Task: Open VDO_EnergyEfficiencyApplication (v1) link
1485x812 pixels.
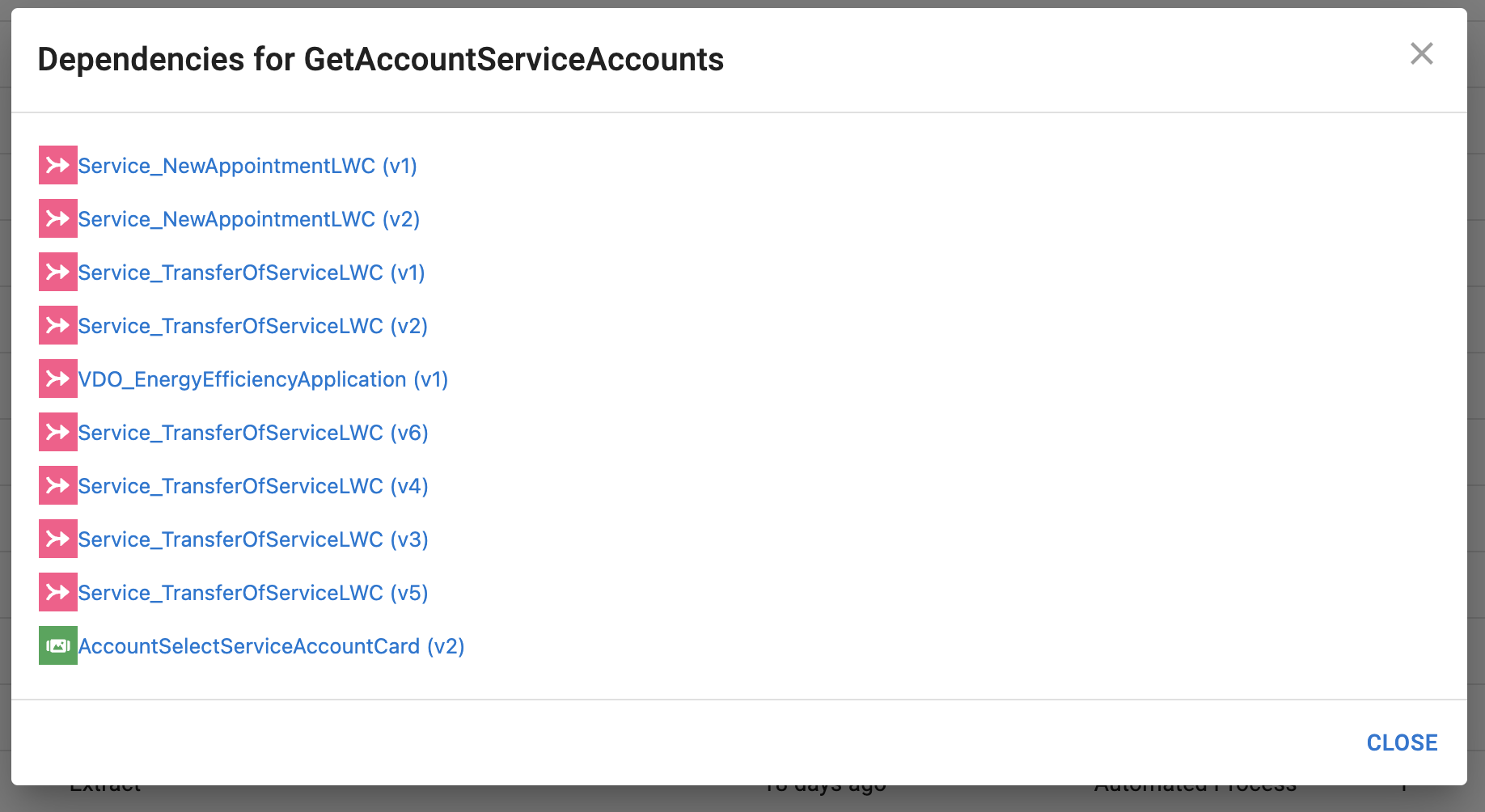Action: (264, 379)
